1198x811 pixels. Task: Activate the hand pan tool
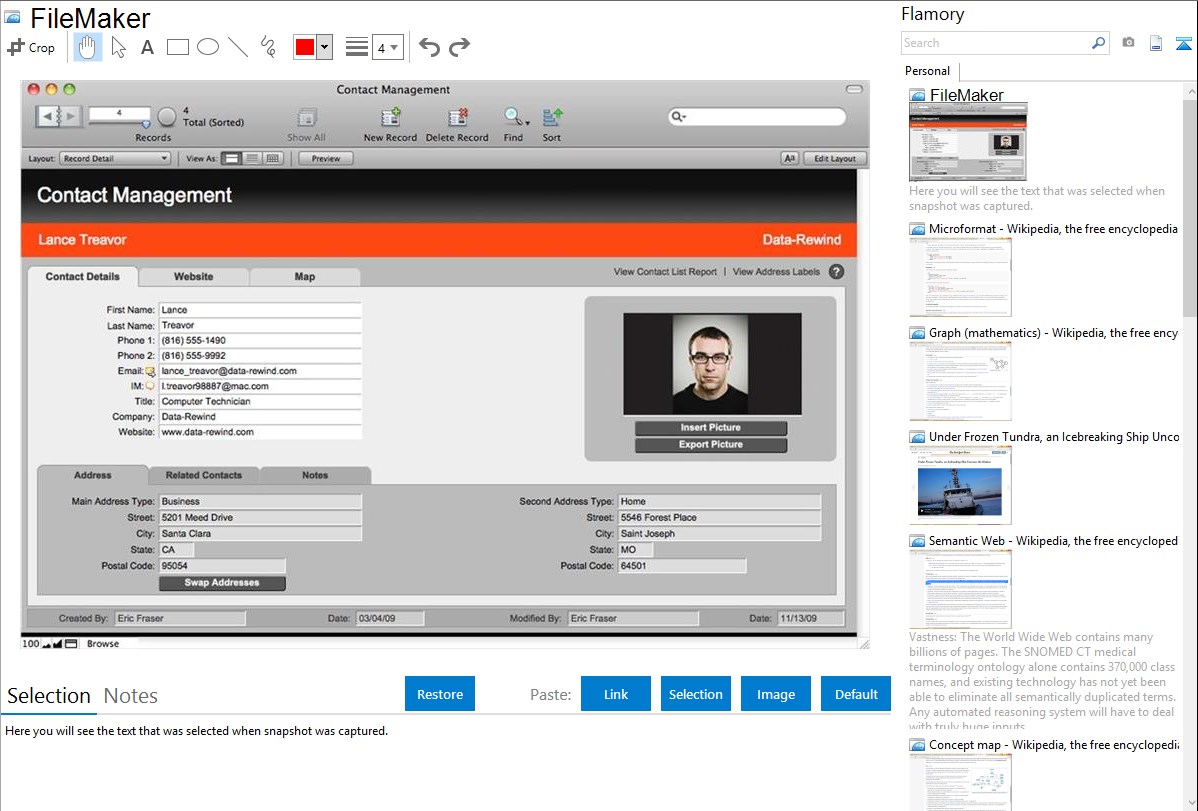(x=88, y=47)
